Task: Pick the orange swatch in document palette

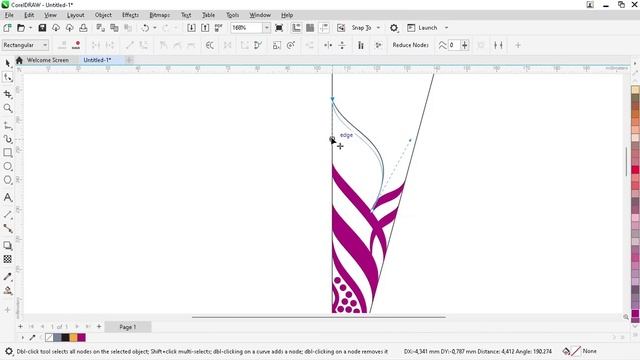Action: tap(73, 338)
